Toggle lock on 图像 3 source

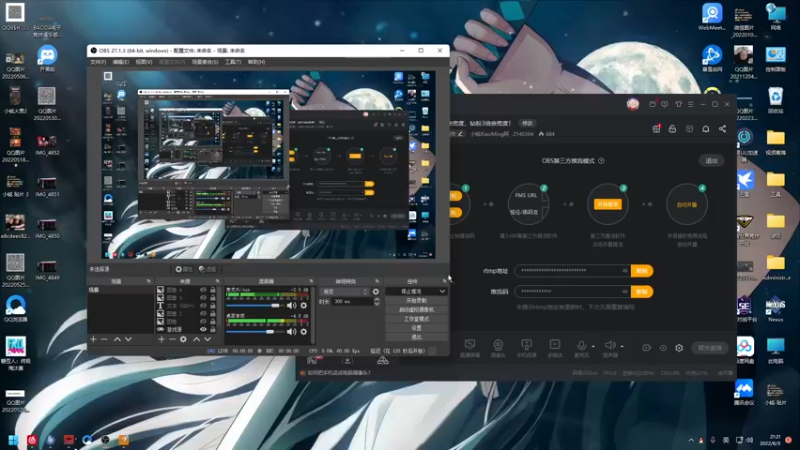click(x=213, y=298)
